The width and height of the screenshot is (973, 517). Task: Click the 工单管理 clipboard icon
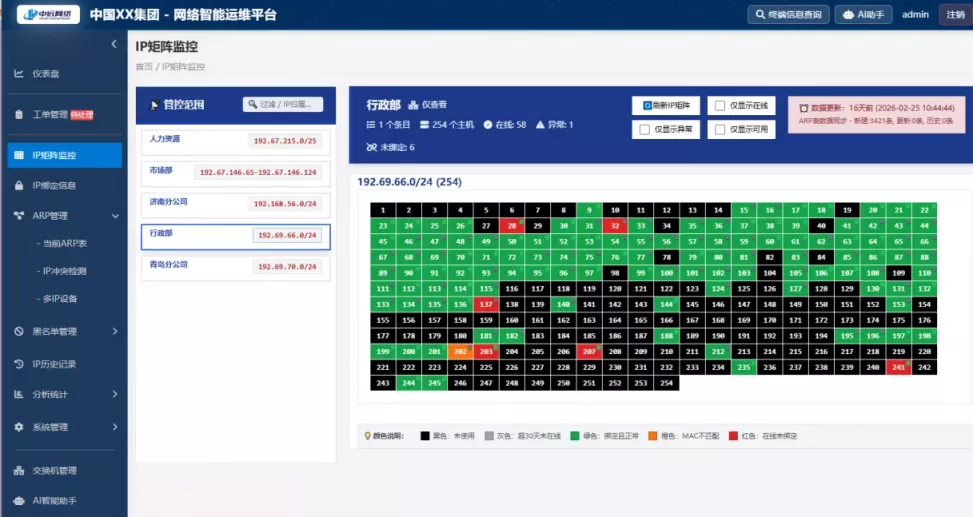tap(19, 115)
